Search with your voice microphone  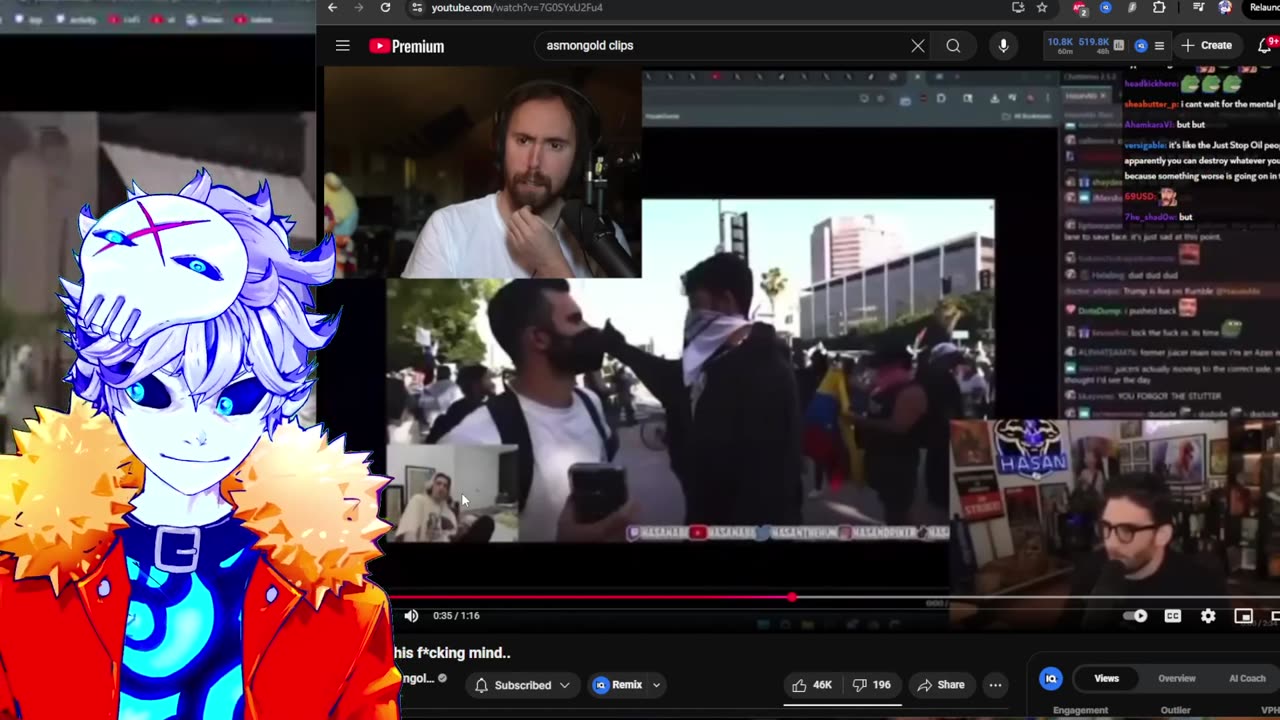point(1003,46)
